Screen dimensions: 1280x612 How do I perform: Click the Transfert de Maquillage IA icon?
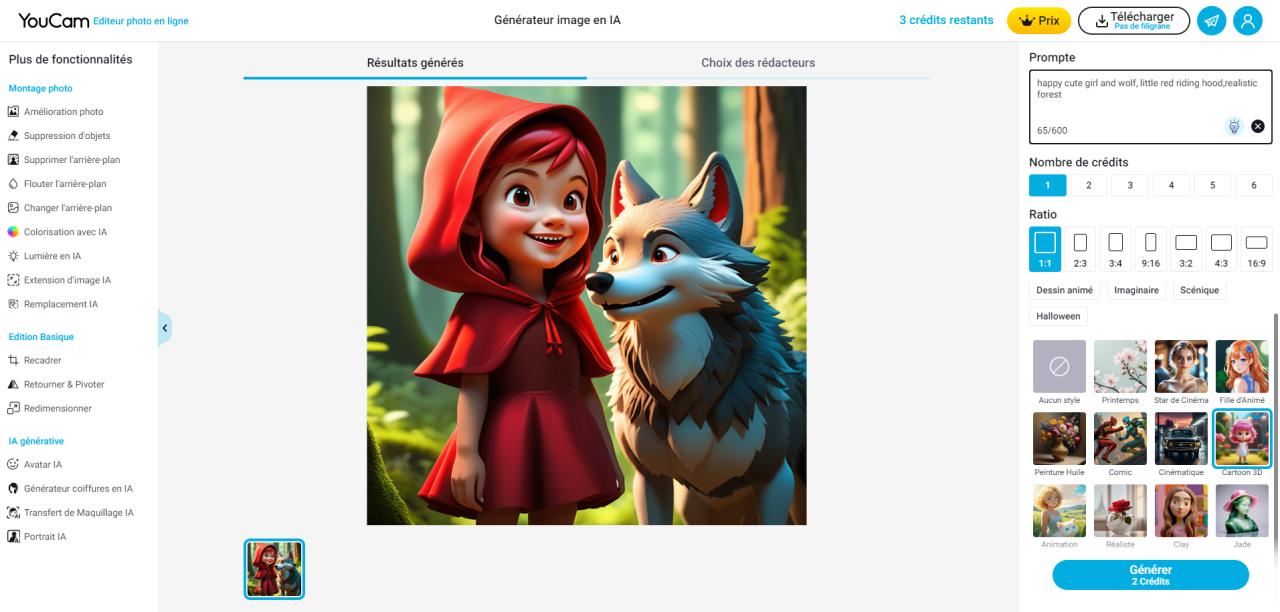pos(14,512)
